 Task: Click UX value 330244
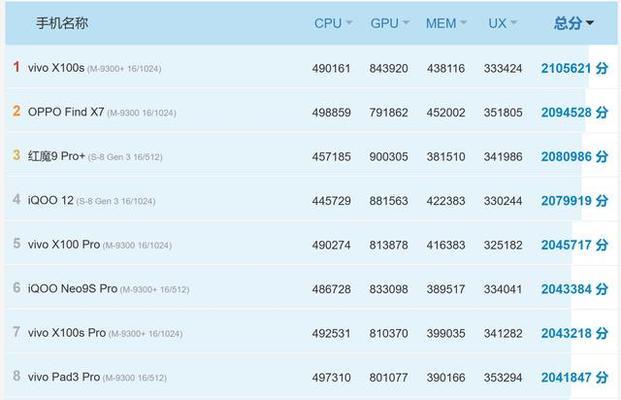(x=503, y=201)
